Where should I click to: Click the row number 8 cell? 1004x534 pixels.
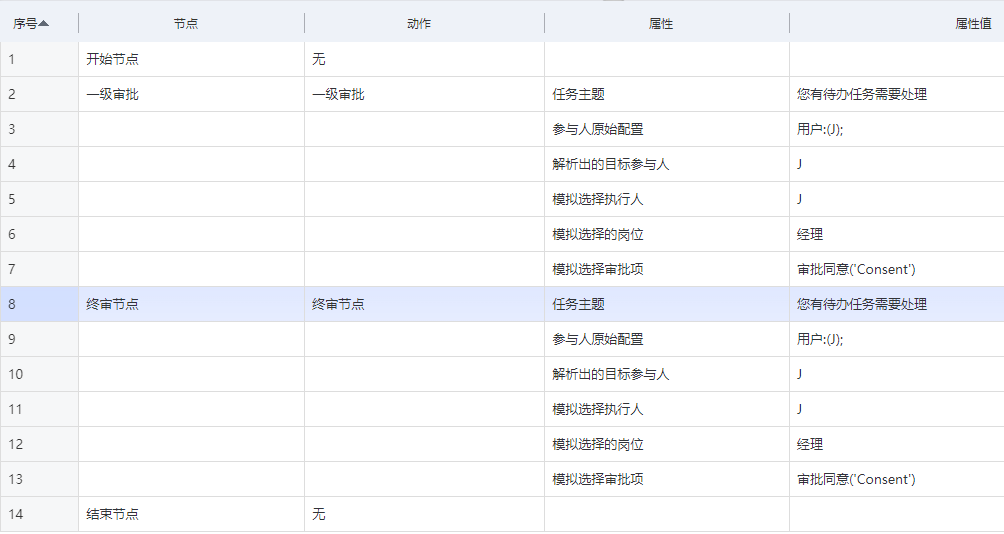click(12, 304)
